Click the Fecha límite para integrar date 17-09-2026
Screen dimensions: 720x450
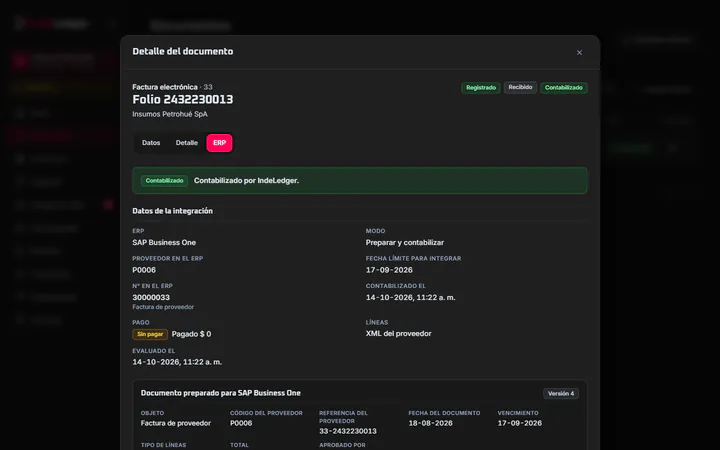pos(389,270)
